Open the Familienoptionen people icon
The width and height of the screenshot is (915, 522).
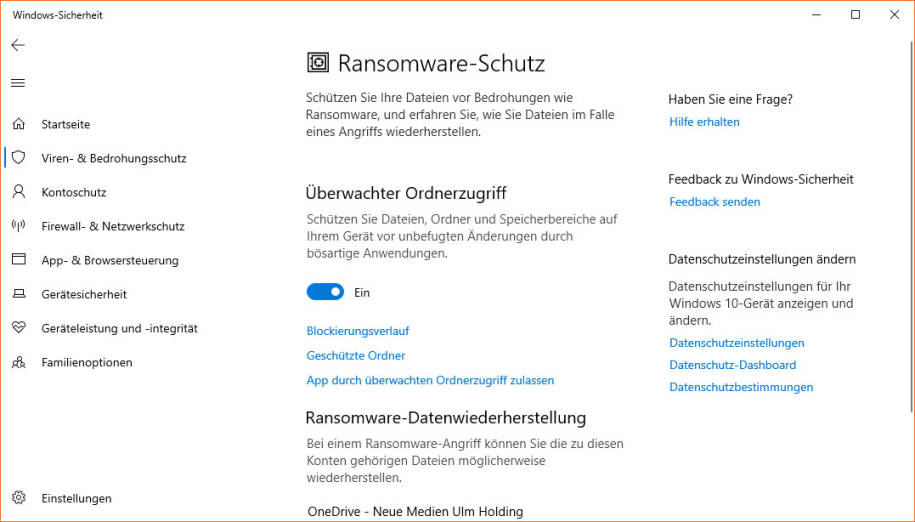point(19,362)
